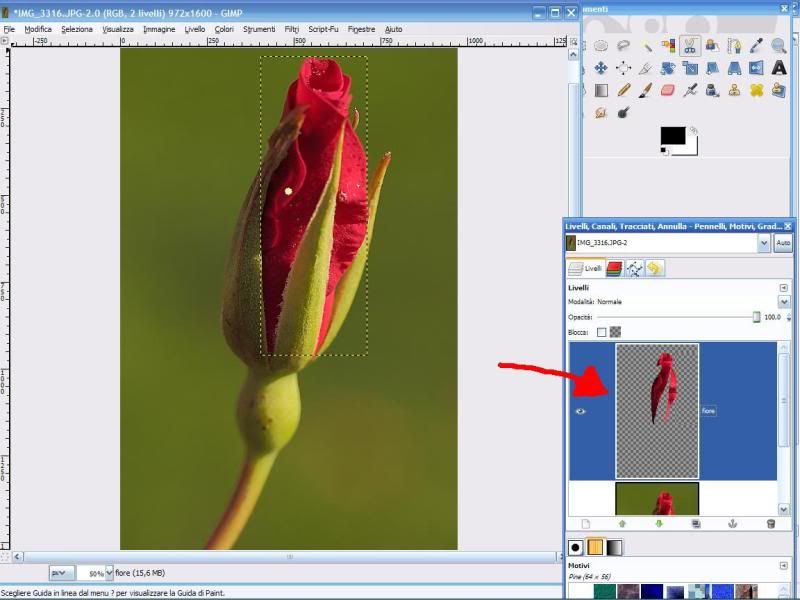Select the Zoom magnifier tool

point(779,46)
